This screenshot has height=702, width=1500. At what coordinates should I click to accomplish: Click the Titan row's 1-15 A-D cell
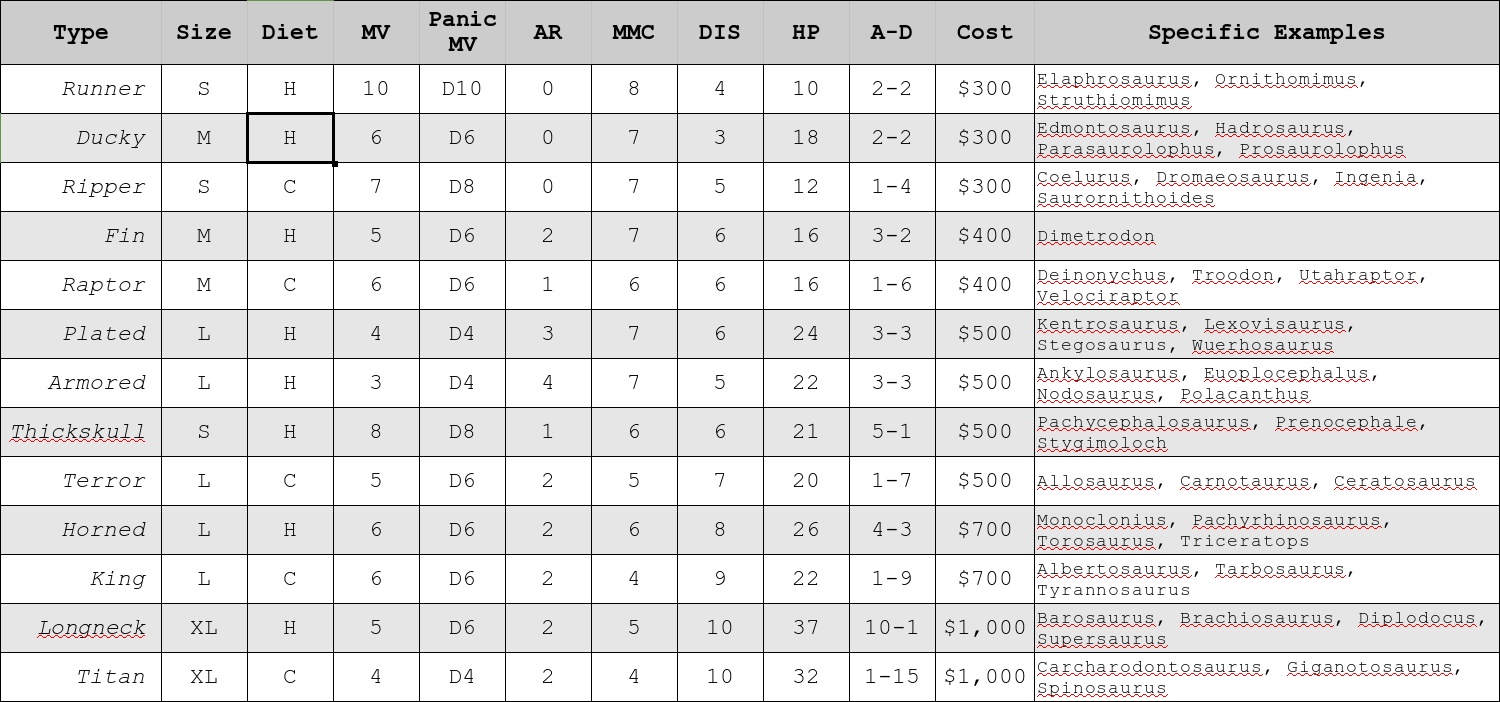coord(891,677)
